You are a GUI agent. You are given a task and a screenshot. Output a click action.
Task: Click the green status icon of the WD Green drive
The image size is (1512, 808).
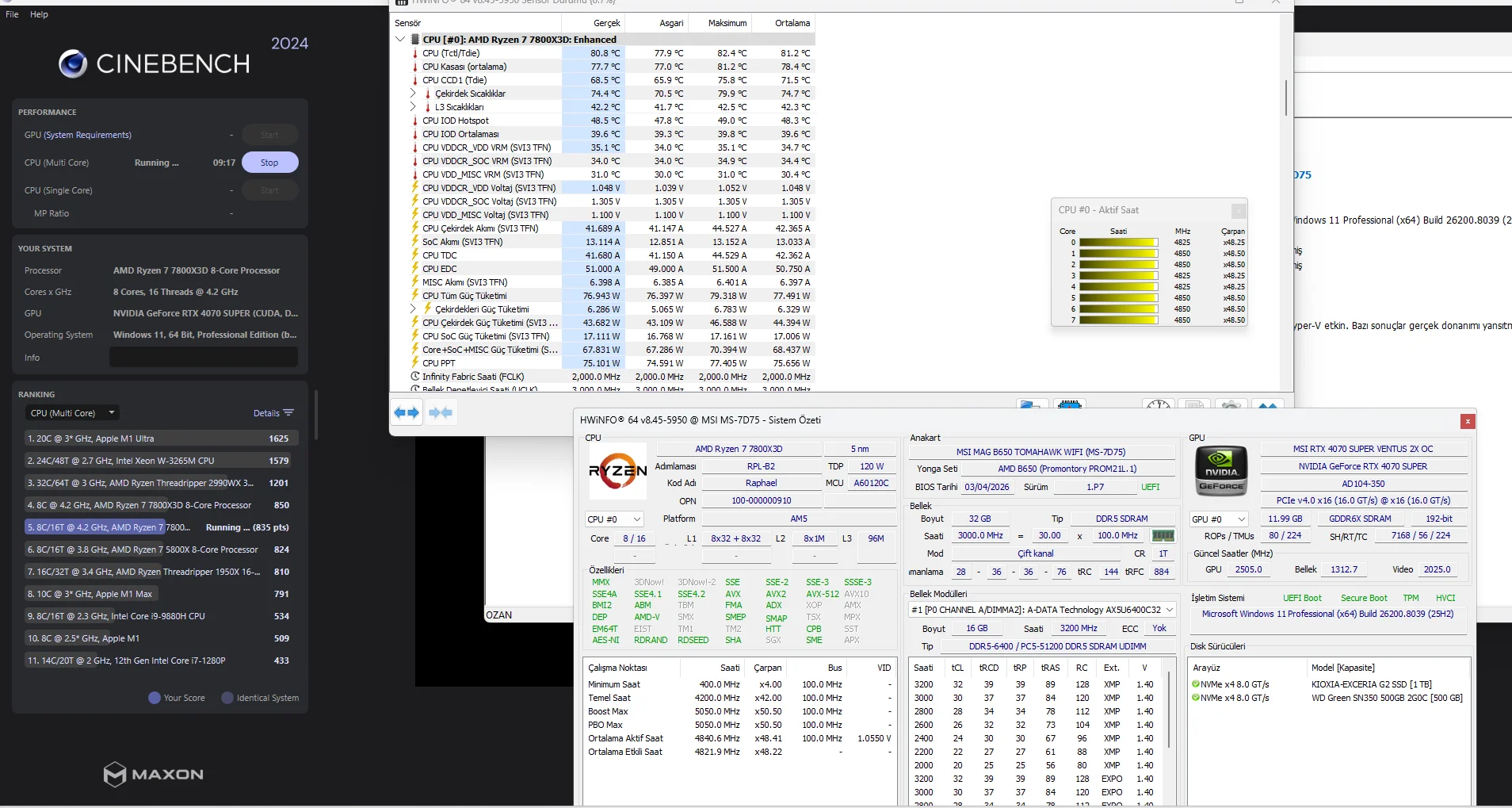pyautogui.click(x=1196, y=698)
